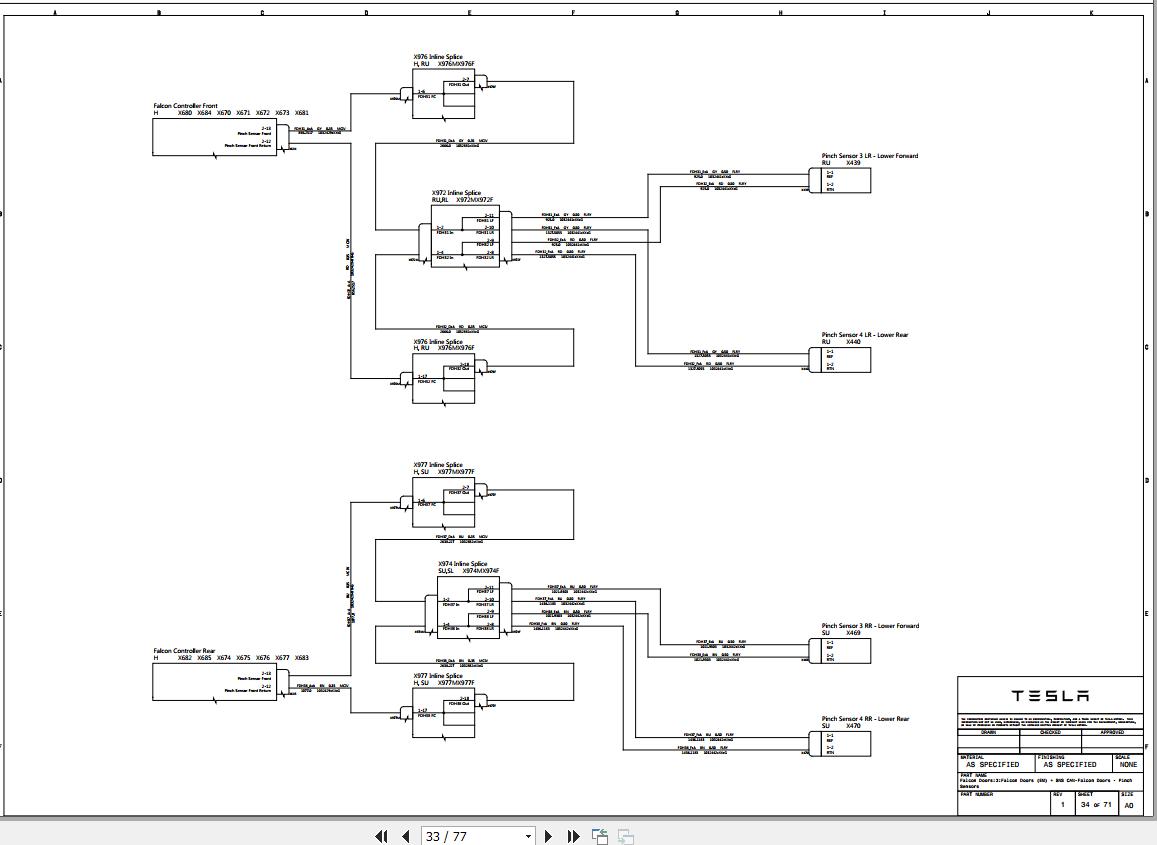Open the page number dropdown list
This screenshot has width=1157, height=845.
(527, 836)
